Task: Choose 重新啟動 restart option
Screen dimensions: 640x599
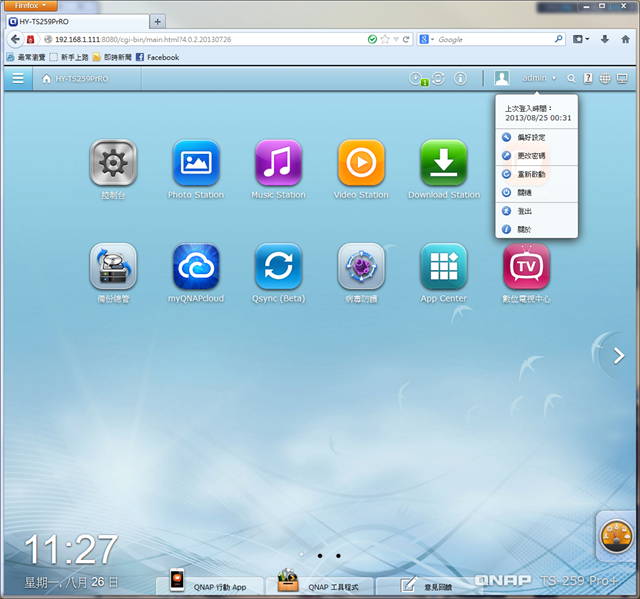Action: pos(536,174)
